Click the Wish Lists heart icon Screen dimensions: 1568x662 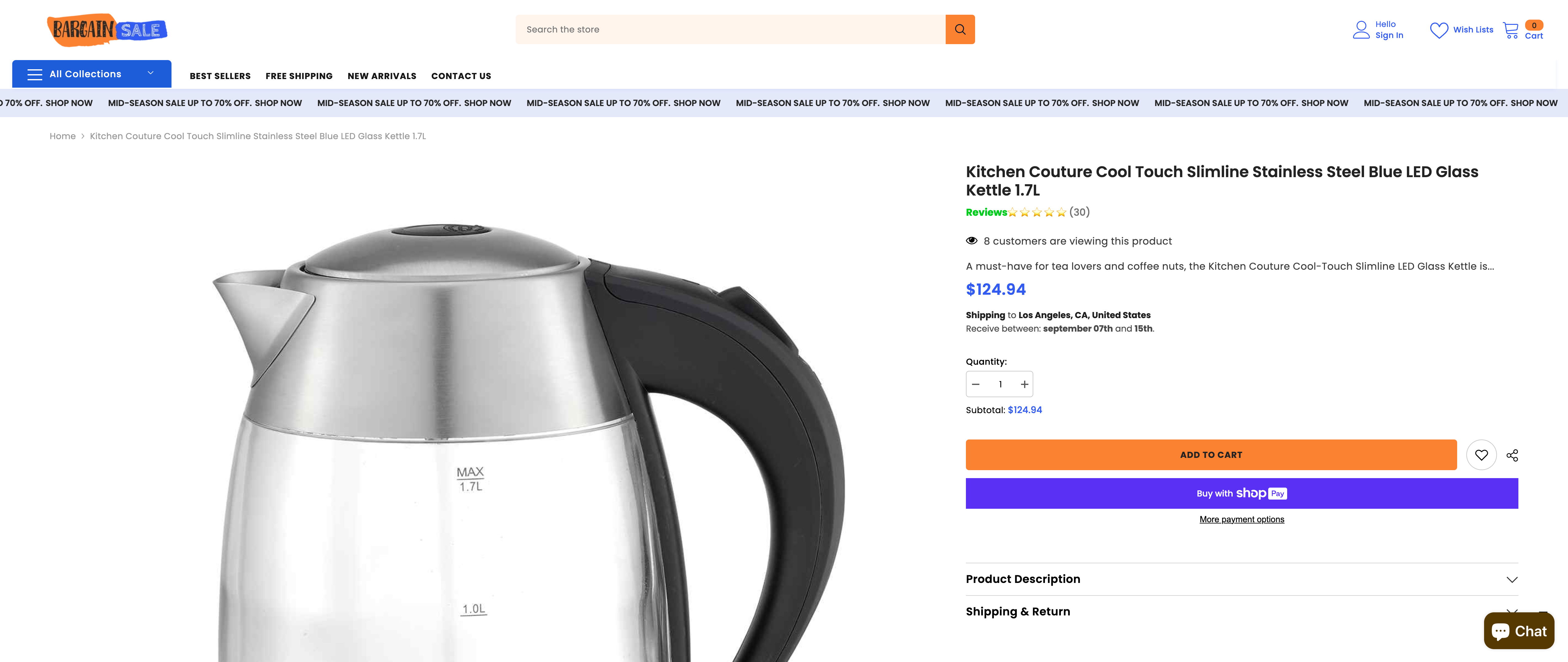pyautogui.click(x=1439, y=29)
